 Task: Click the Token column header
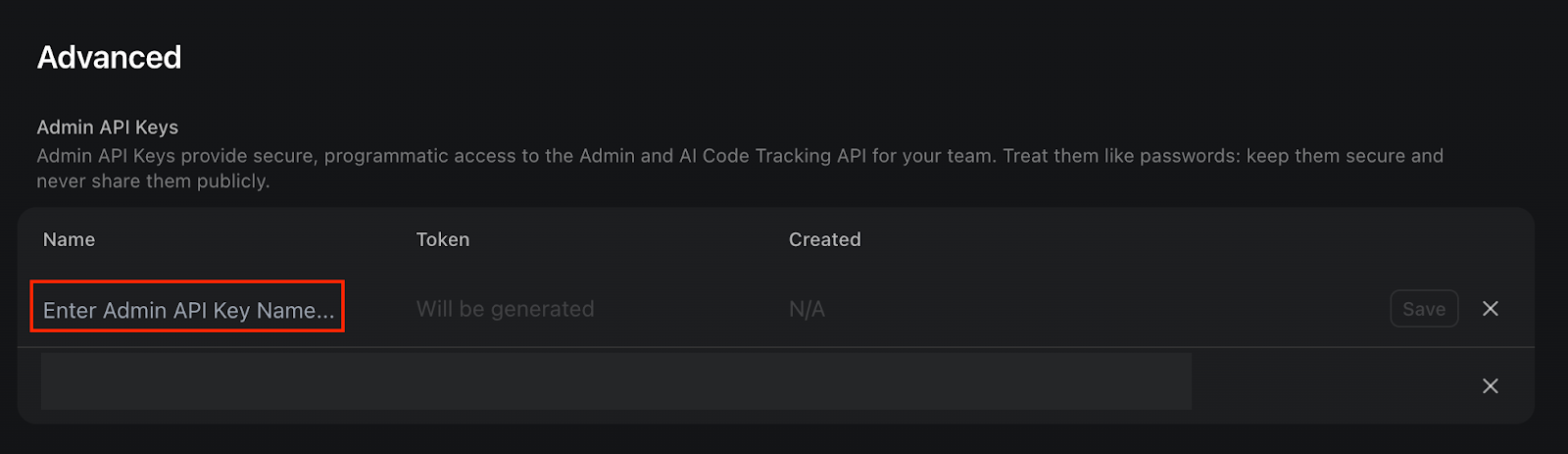pyautogui.click(x=442, y=239)
